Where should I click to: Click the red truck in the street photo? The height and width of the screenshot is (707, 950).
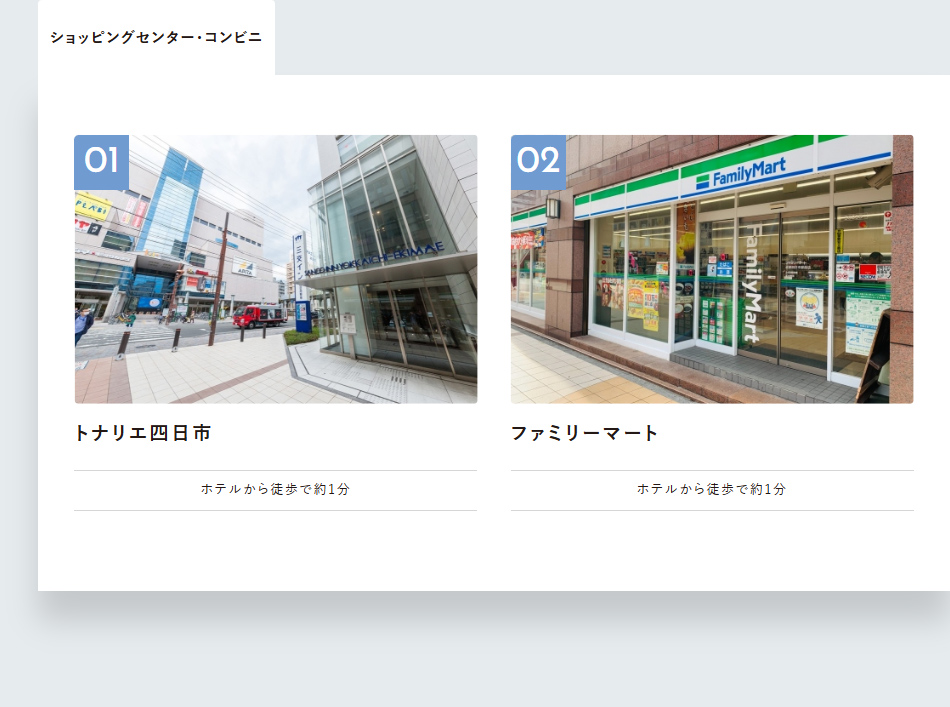(259, 316)
